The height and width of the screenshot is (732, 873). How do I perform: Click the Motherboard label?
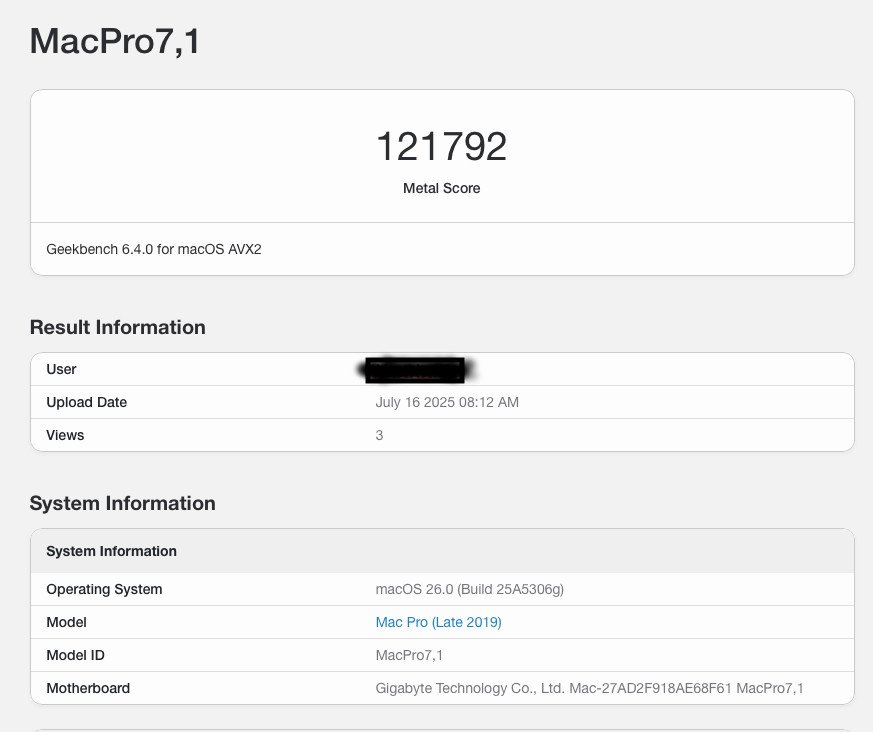click(x=88, y=689)
